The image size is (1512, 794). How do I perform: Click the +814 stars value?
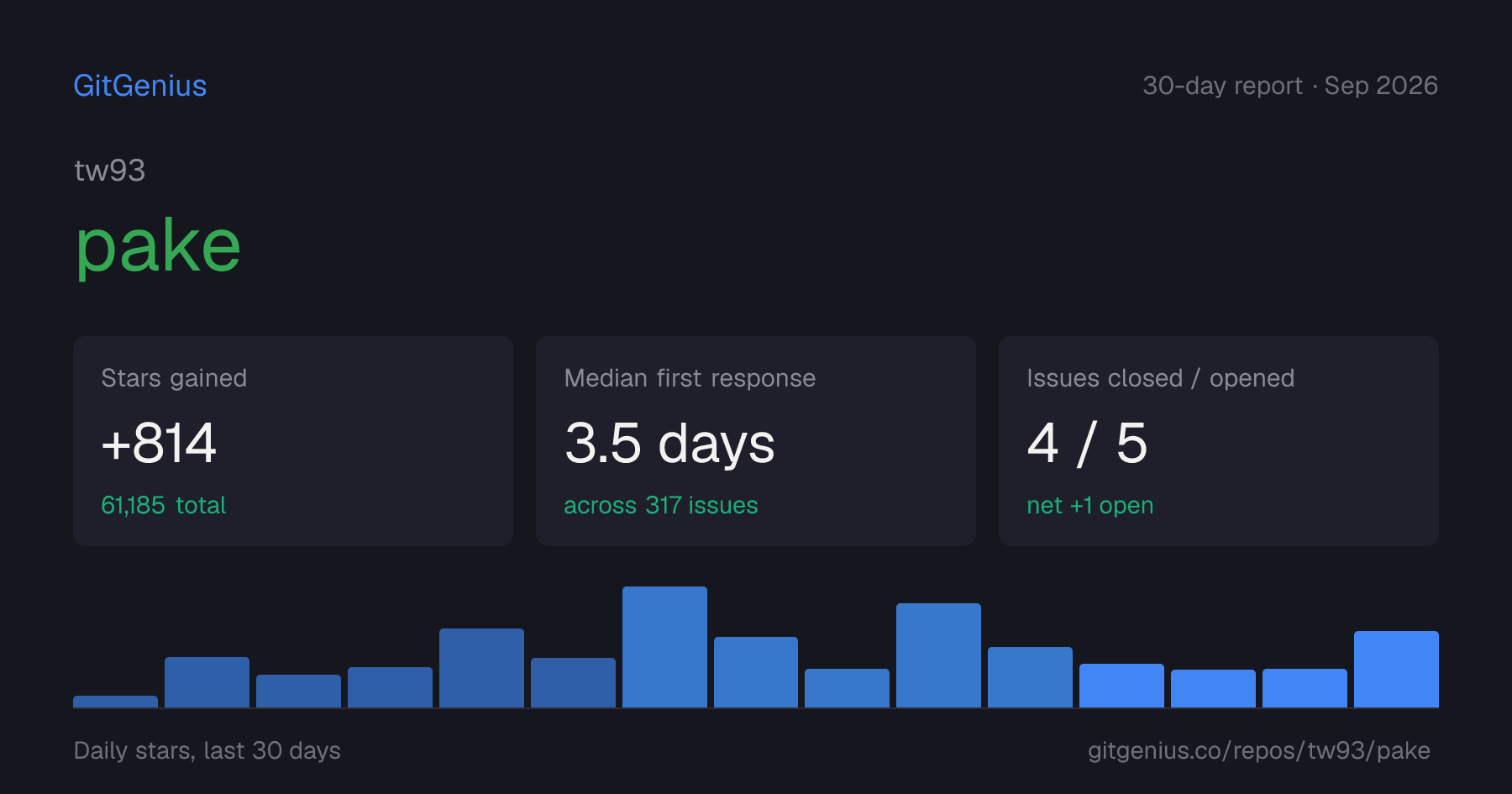pyautogui.click(x=159, y=443)
